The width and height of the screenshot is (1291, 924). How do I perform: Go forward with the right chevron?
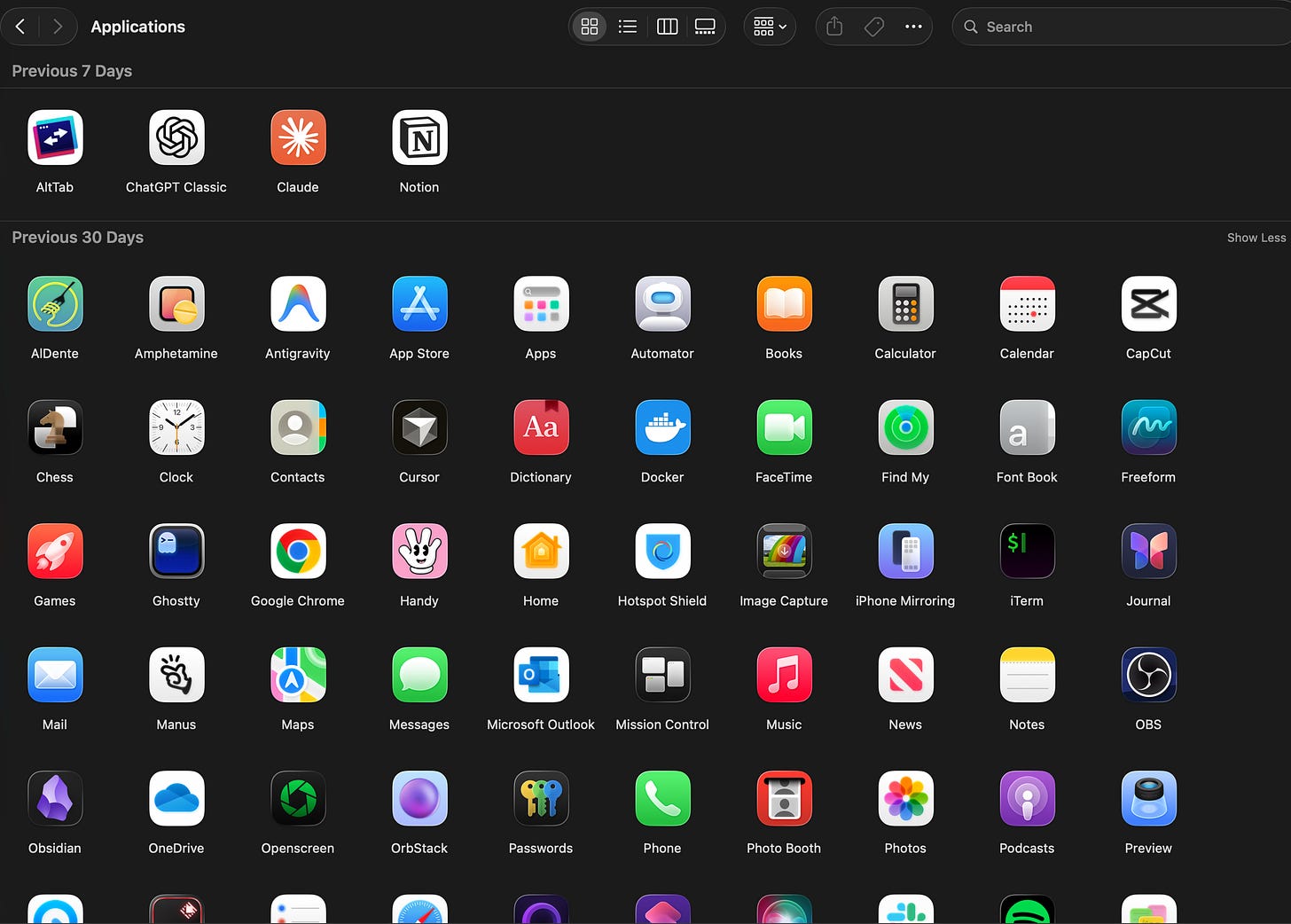point(58,27)
